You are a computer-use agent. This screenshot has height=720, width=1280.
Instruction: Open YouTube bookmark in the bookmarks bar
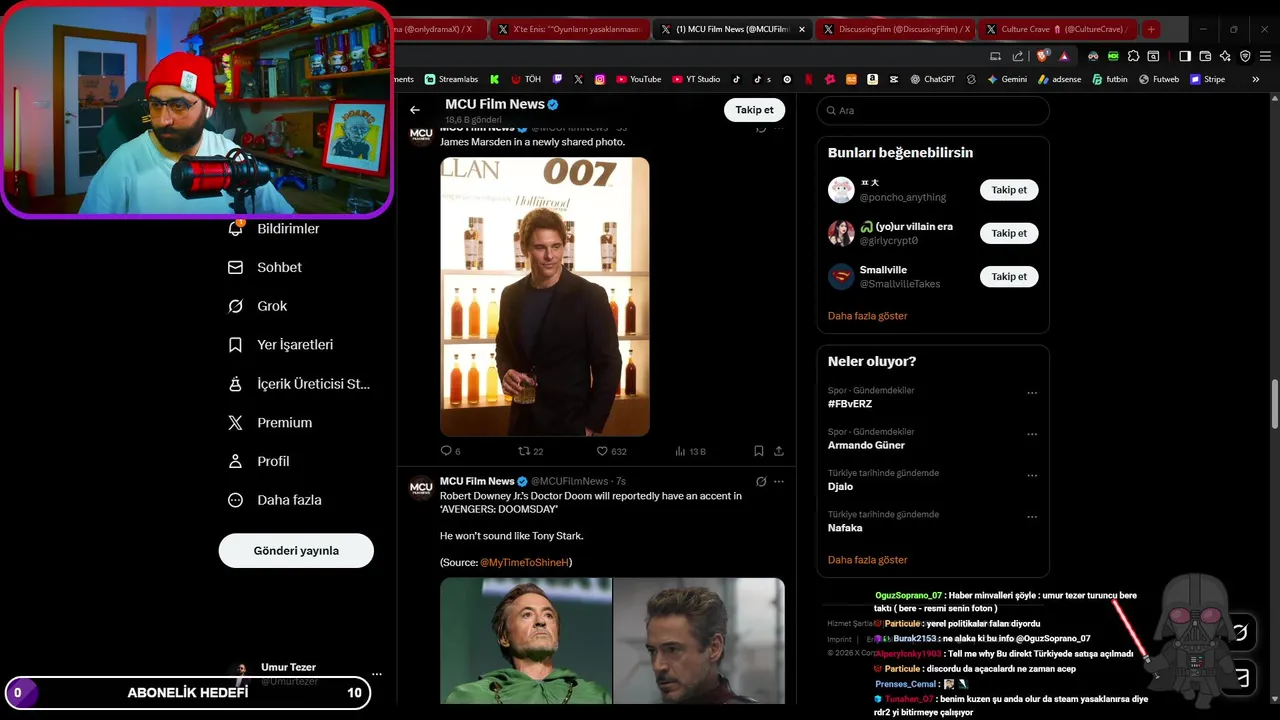click(638, 79)
